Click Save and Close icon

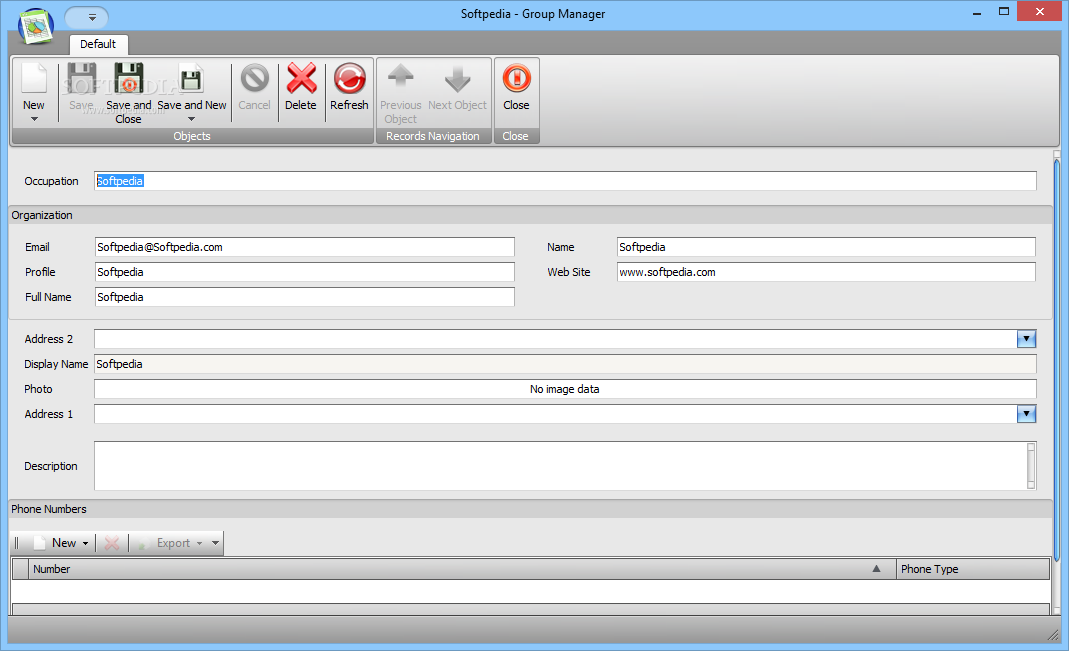[128, 78]
